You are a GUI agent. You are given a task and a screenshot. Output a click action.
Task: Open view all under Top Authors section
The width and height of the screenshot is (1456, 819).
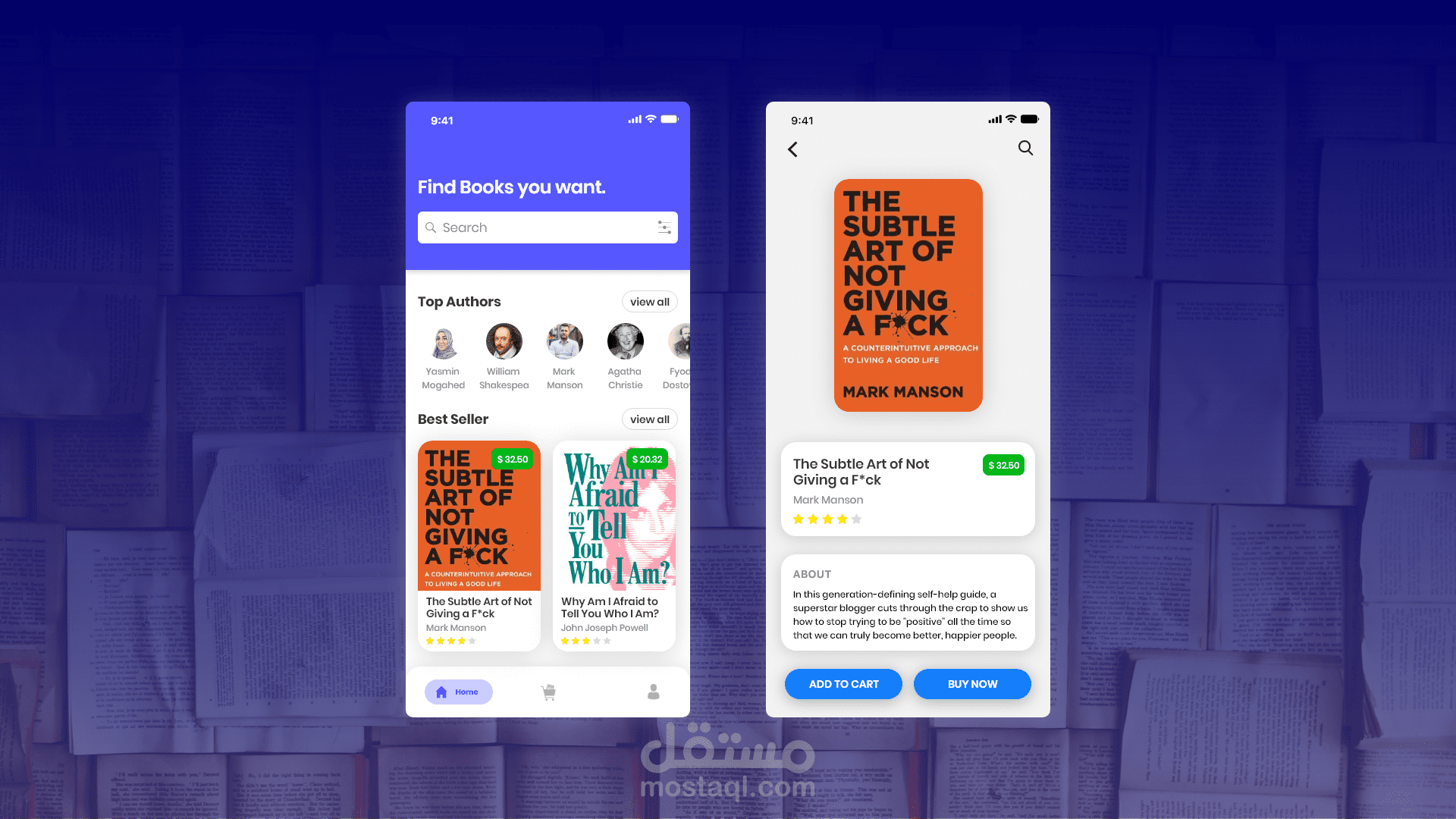649,301
